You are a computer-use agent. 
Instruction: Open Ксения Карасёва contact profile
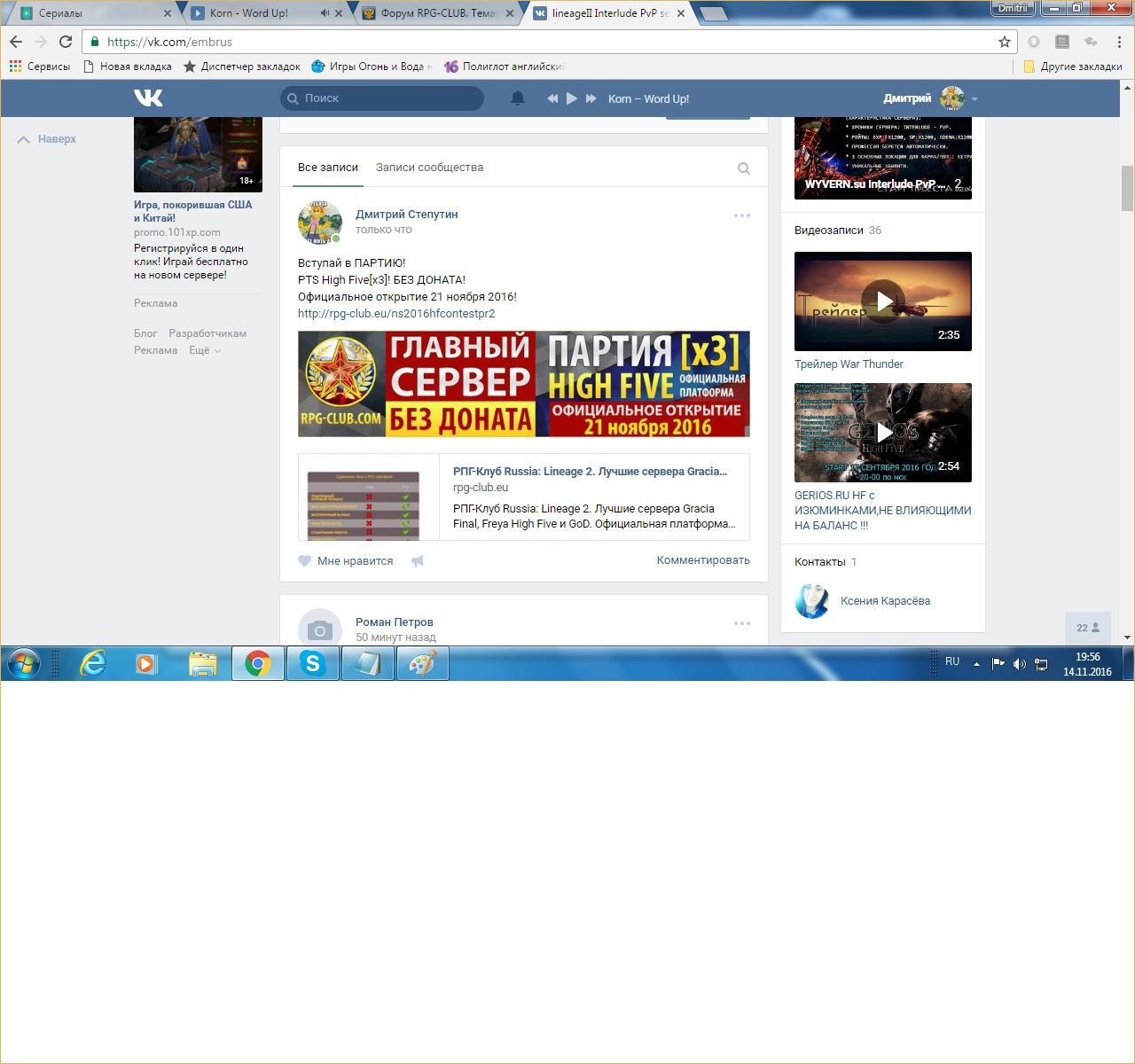tap(885, 601)
